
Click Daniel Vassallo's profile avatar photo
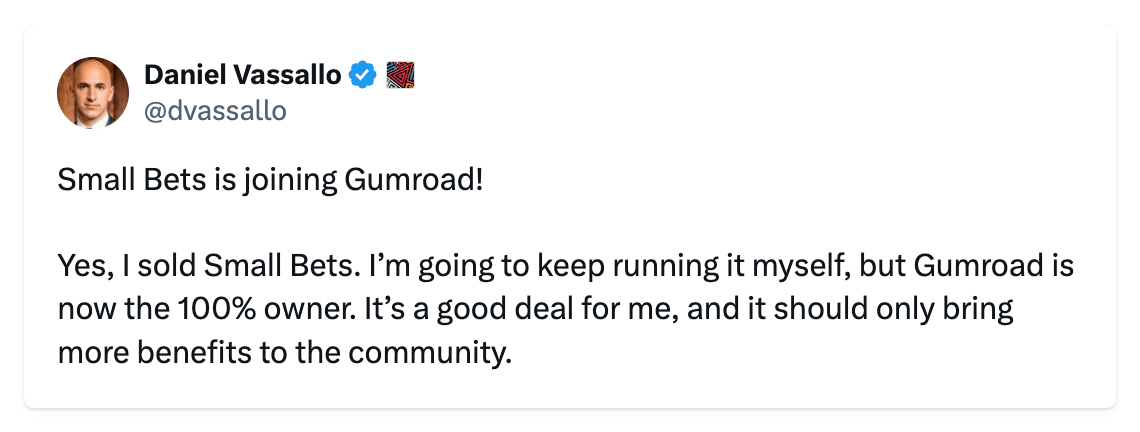93,92
